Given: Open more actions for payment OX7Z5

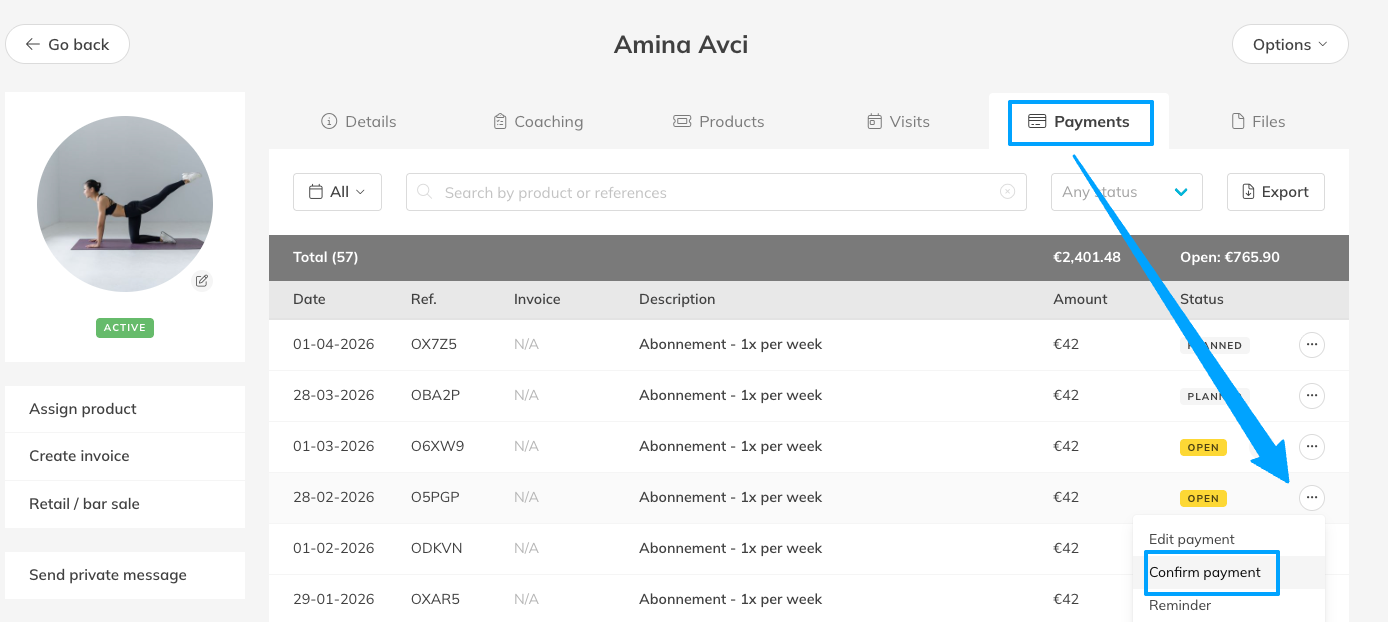Looking at the screenshot, I should point(1311,345).
